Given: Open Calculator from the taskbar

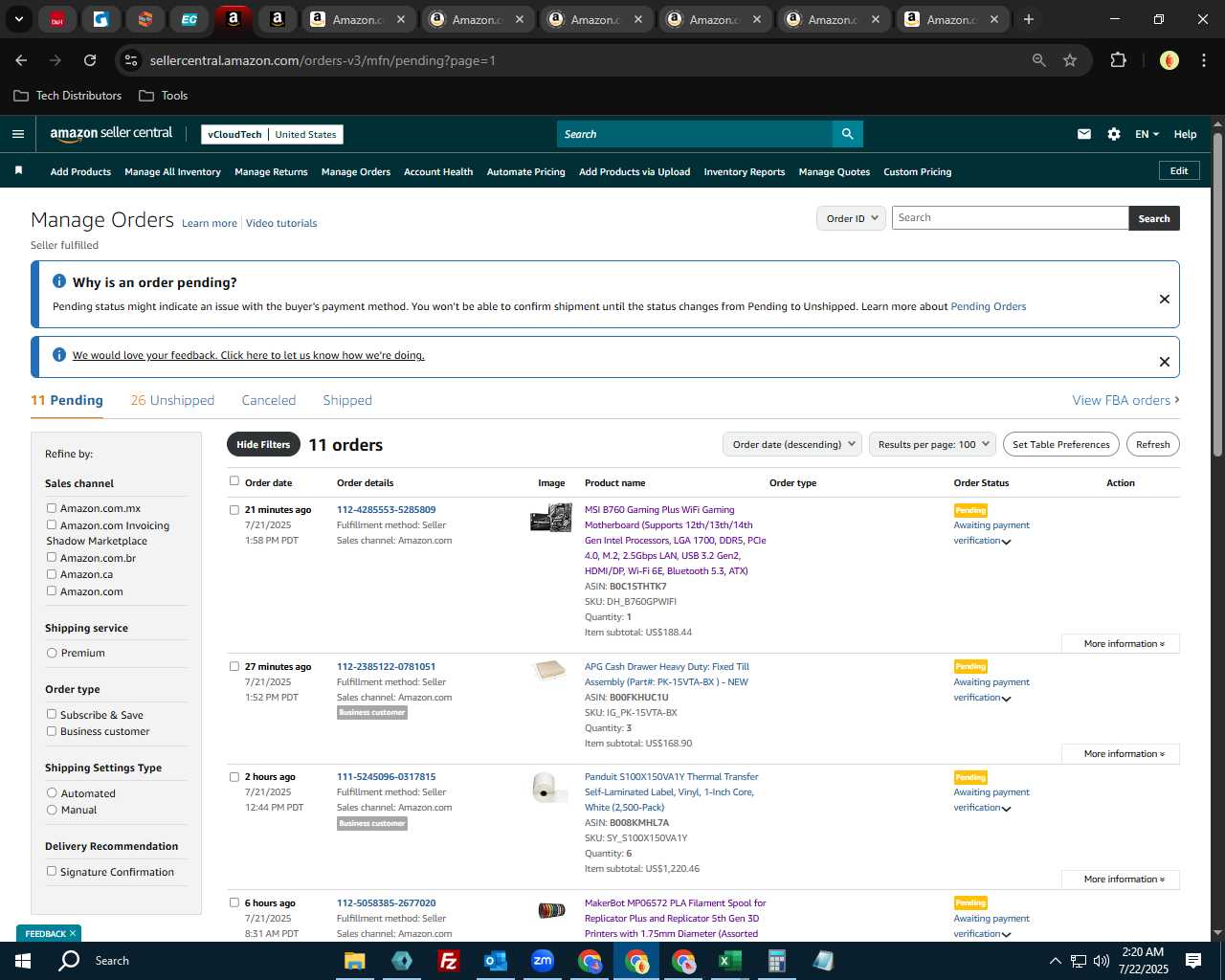Looking at the screenshot, I should (777, 961).
